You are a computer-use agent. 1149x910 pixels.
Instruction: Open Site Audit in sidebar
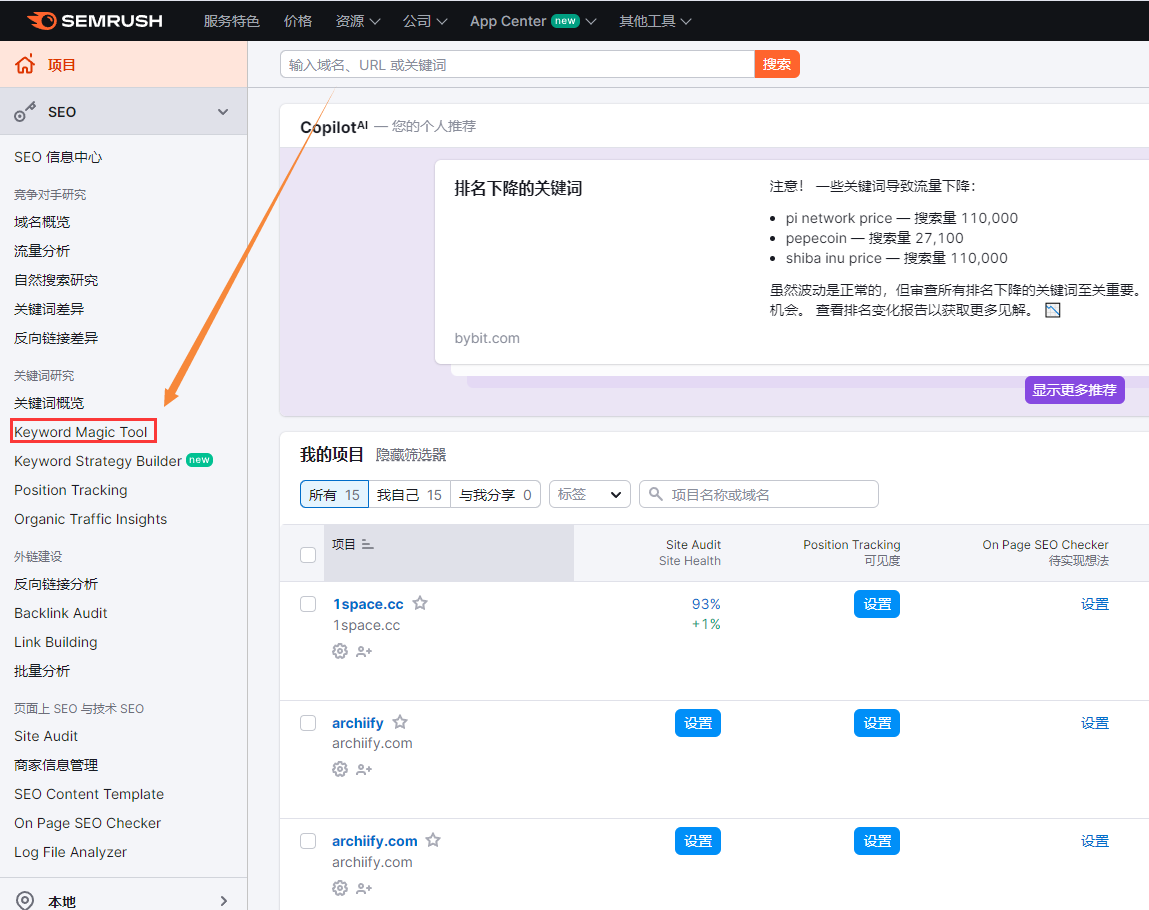(45, 736)
